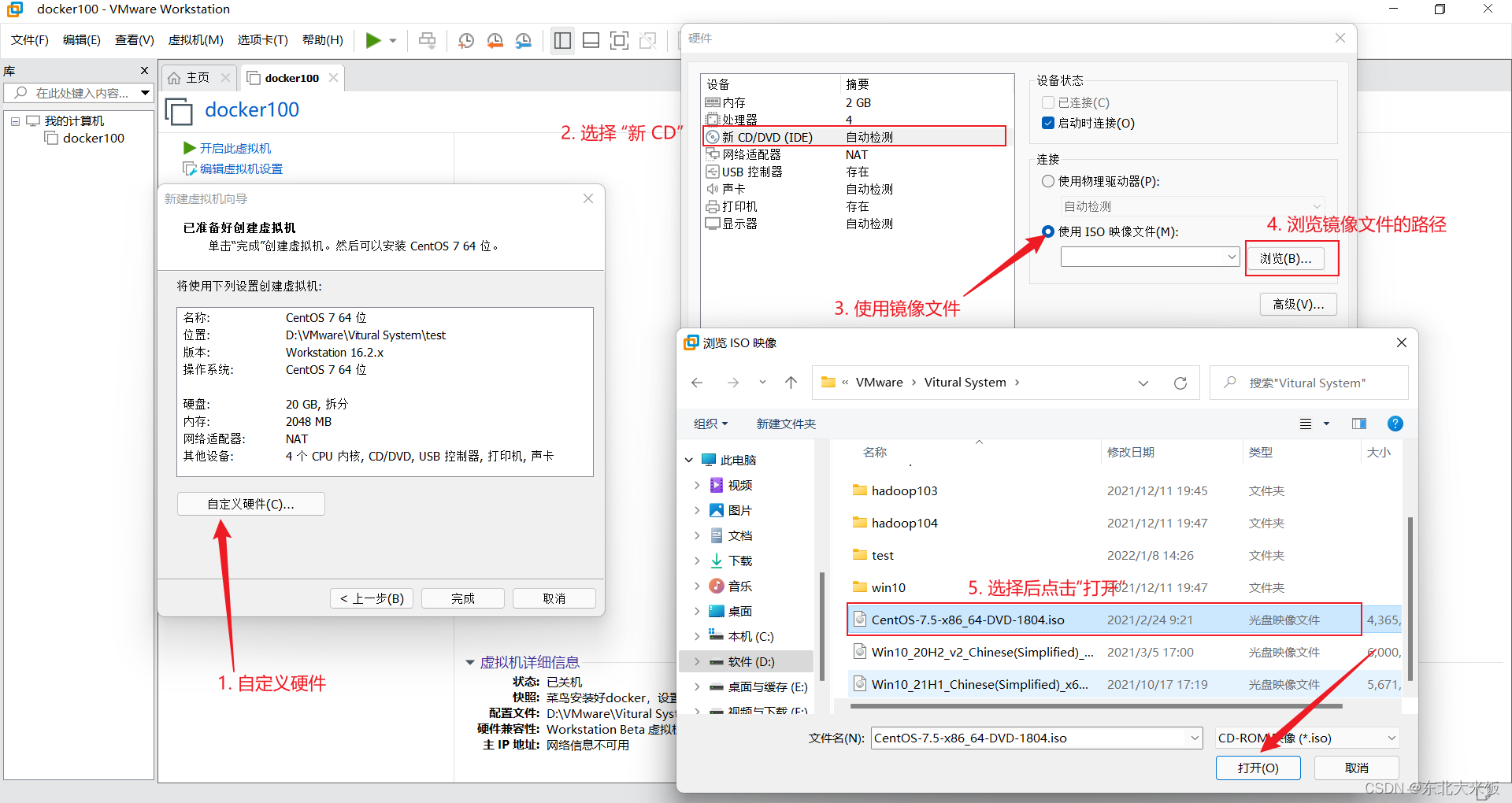Image resolution: width=1512 pixels, height=803 pixels.
Task: Open the library search dropdown arrow
Action: tap(145, 93)
